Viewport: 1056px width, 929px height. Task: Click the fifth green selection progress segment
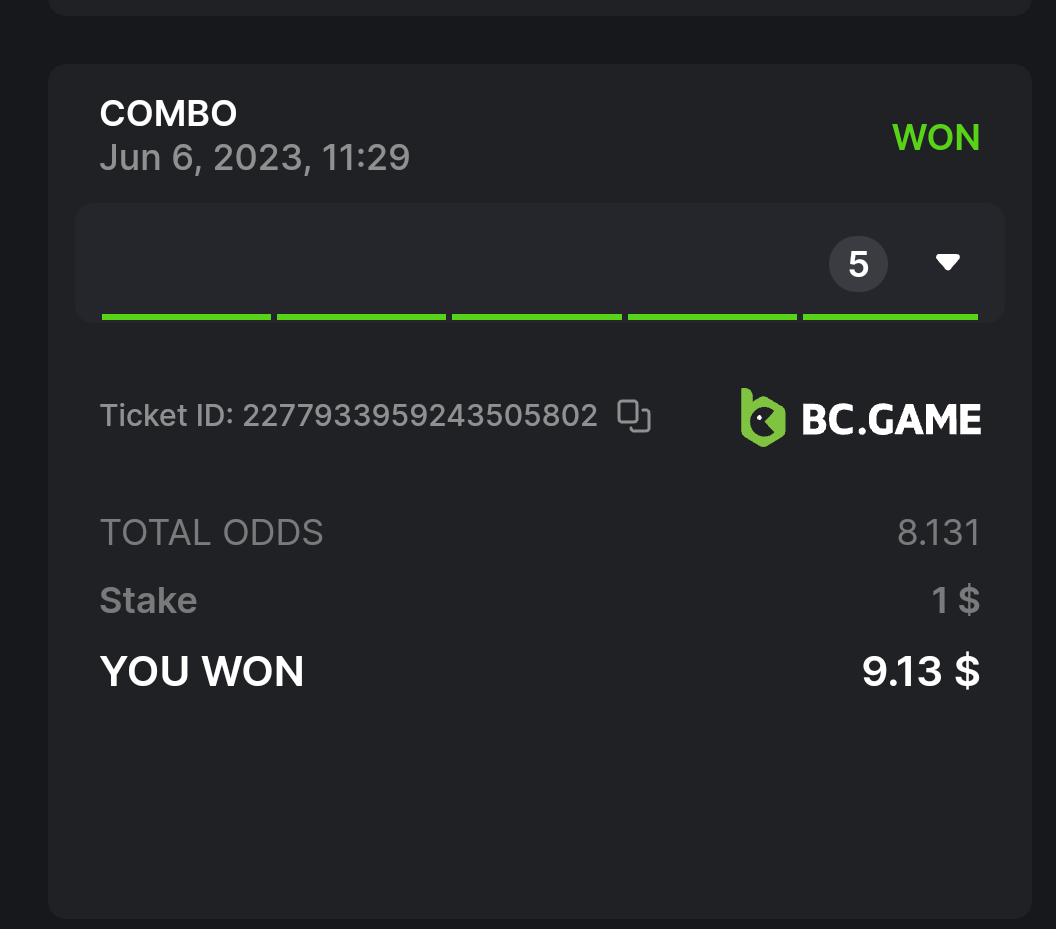click(890, 317)
